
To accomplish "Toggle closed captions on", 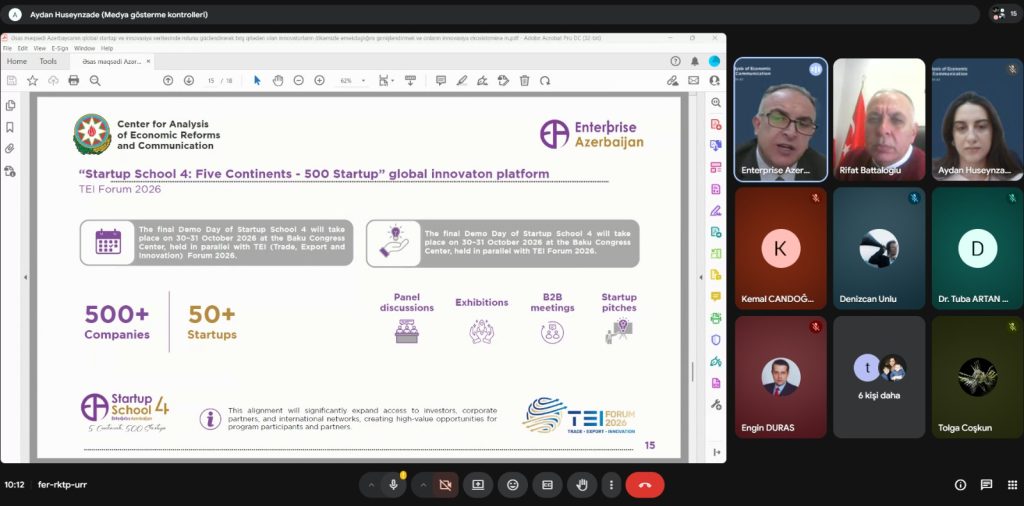I will 547,485.
